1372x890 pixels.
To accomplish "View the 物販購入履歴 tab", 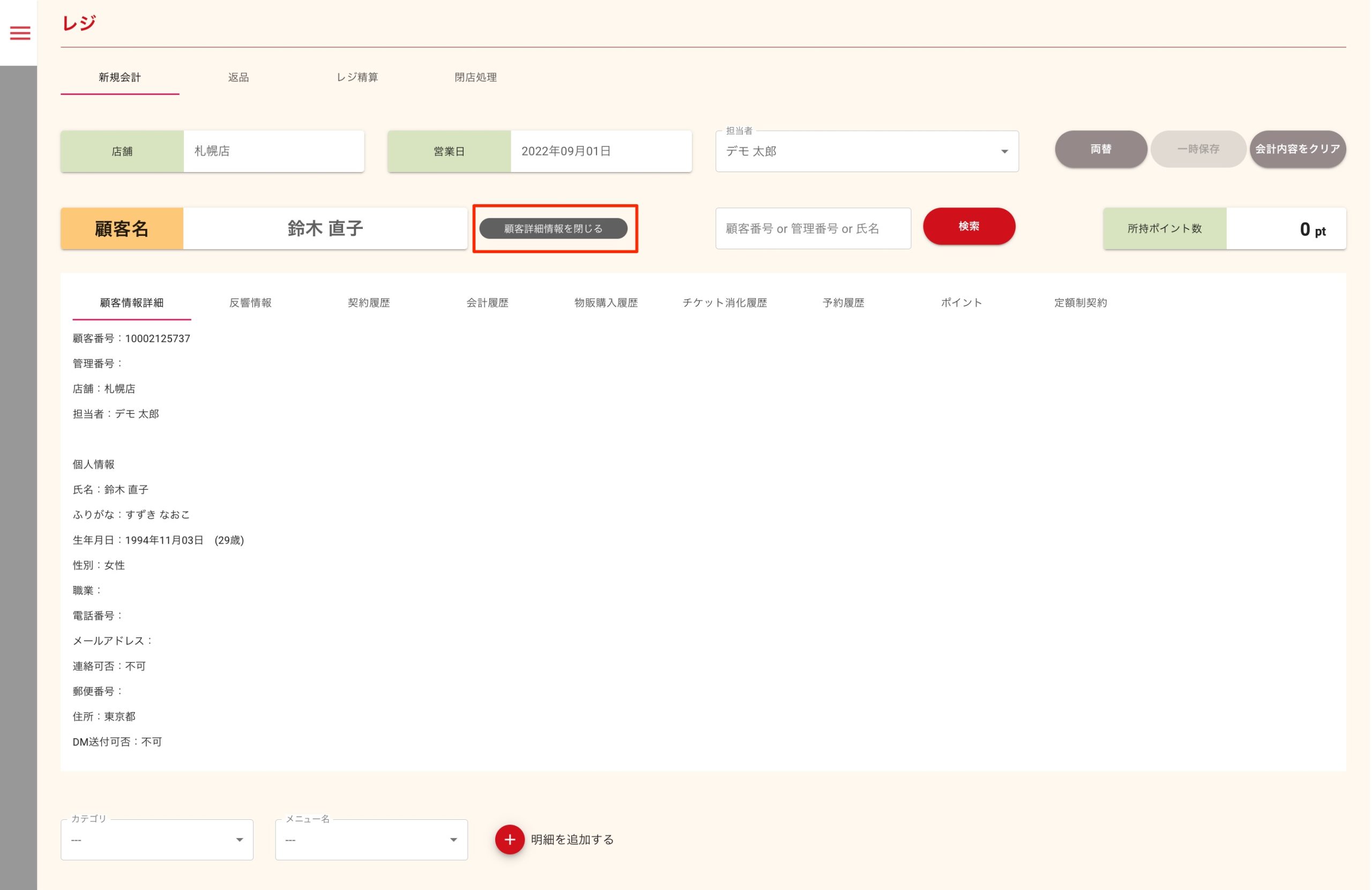I will [606, 303].
